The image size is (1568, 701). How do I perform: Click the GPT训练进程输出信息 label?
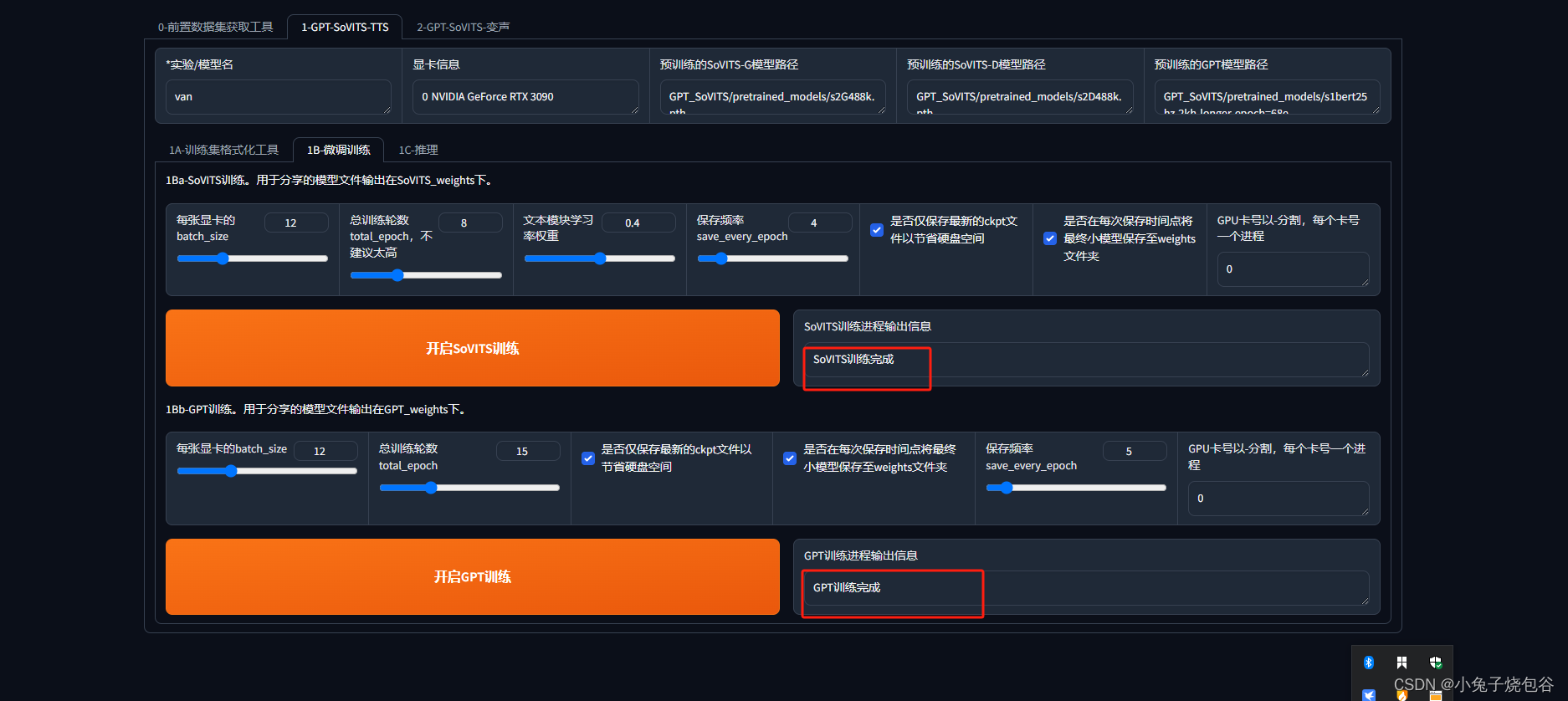coord(861,555)
